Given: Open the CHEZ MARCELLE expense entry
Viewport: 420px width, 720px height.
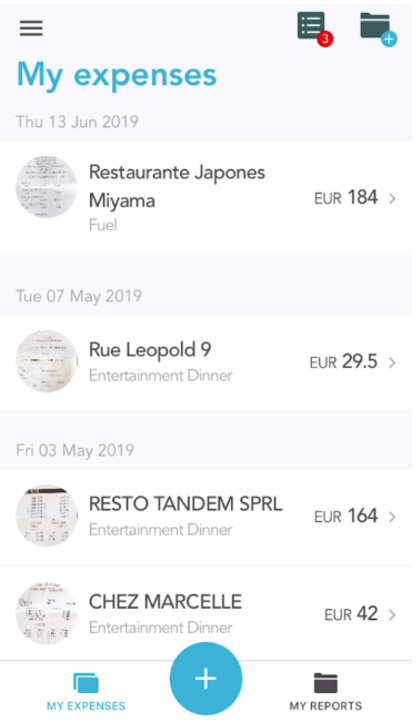Looking at the screenshot, I should point(206,613).
